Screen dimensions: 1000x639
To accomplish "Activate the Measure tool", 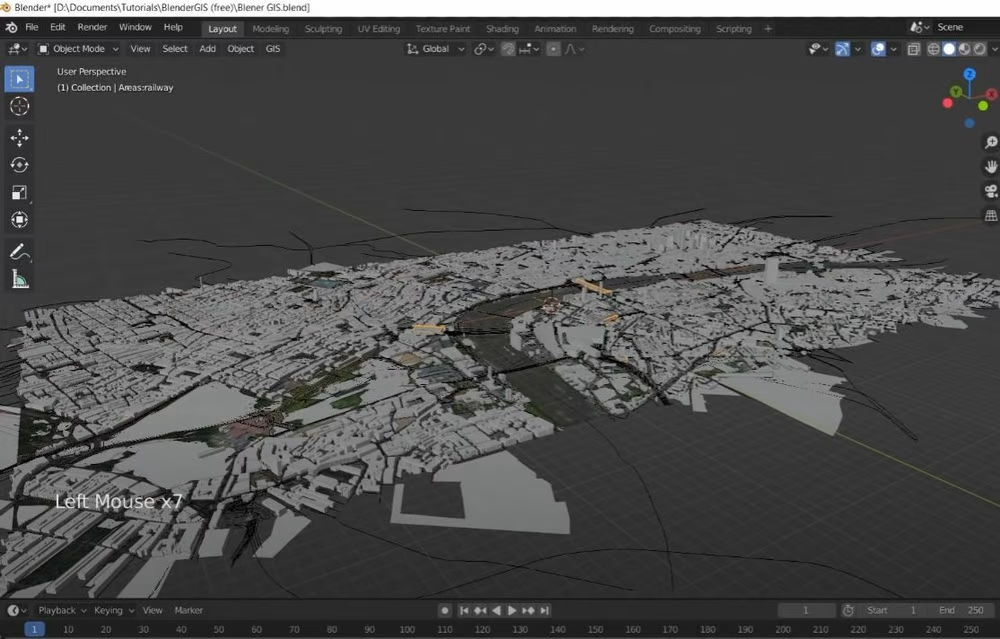I will point(19,280).
